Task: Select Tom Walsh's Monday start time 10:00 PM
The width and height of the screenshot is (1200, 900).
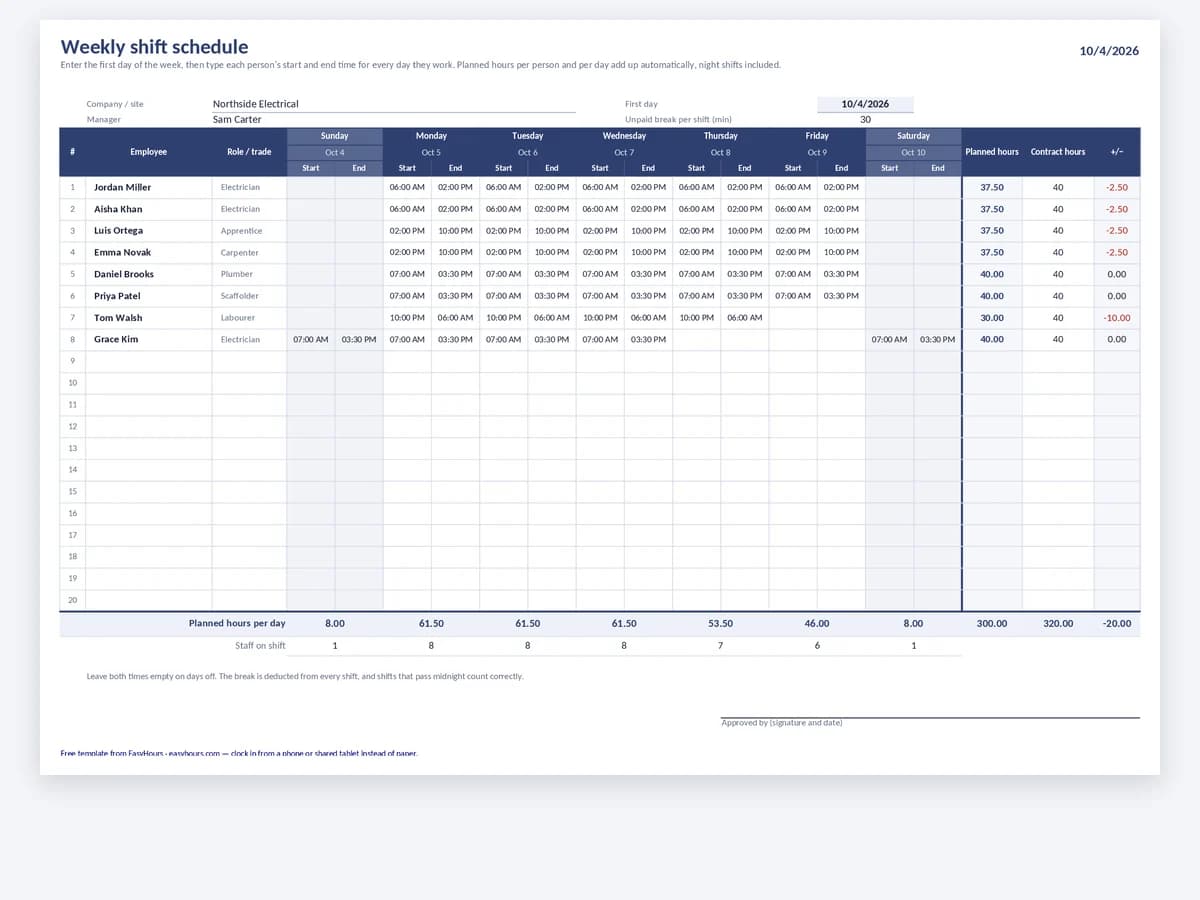Action: coord(407,318)
